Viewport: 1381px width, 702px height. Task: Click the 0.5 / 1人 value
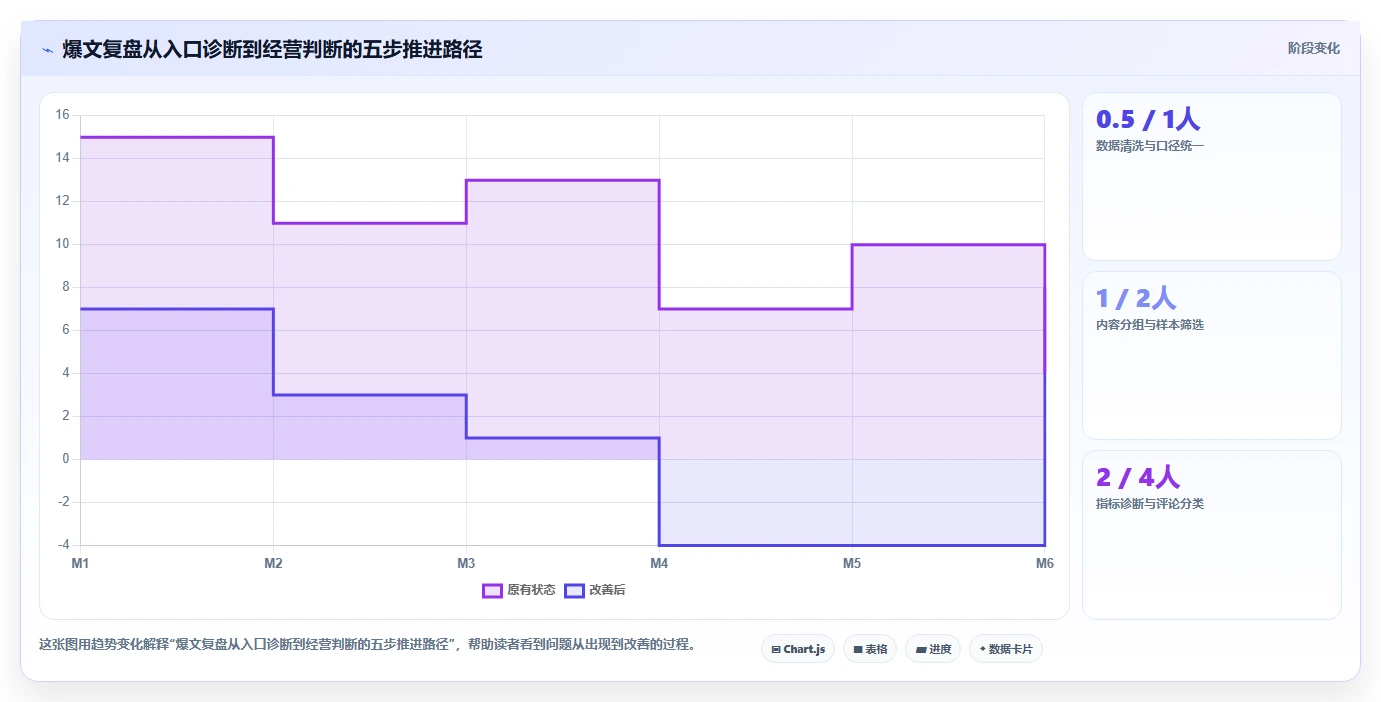(x=1148, y=119)
